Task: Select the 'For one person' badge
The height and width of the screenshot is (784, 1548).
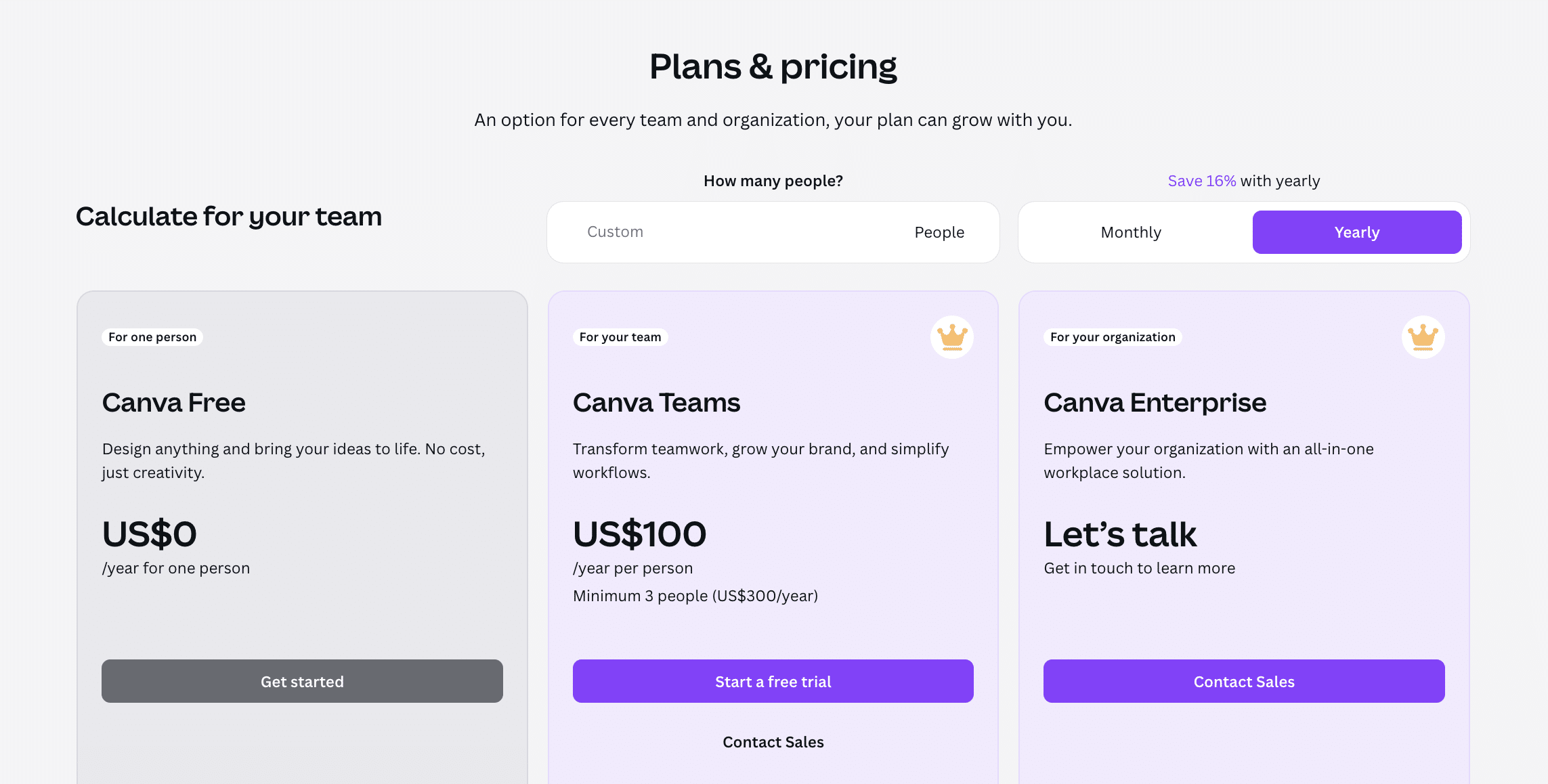Action: point(152,336)
